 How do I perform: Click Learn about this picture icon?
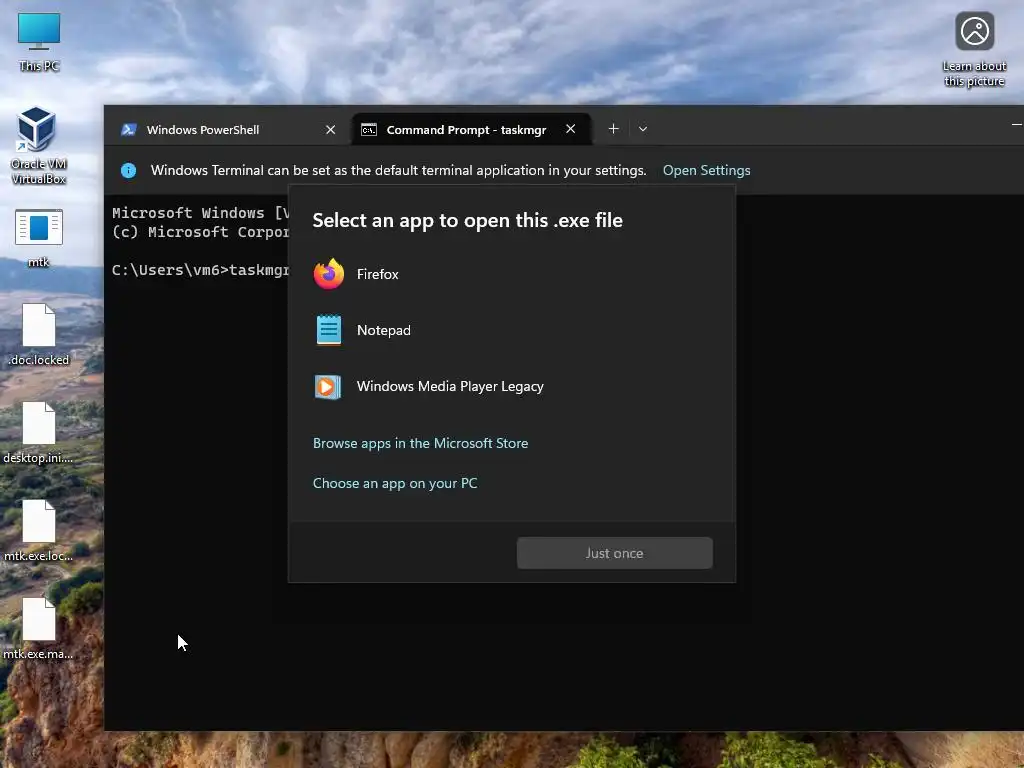click(x=974, y=49)
